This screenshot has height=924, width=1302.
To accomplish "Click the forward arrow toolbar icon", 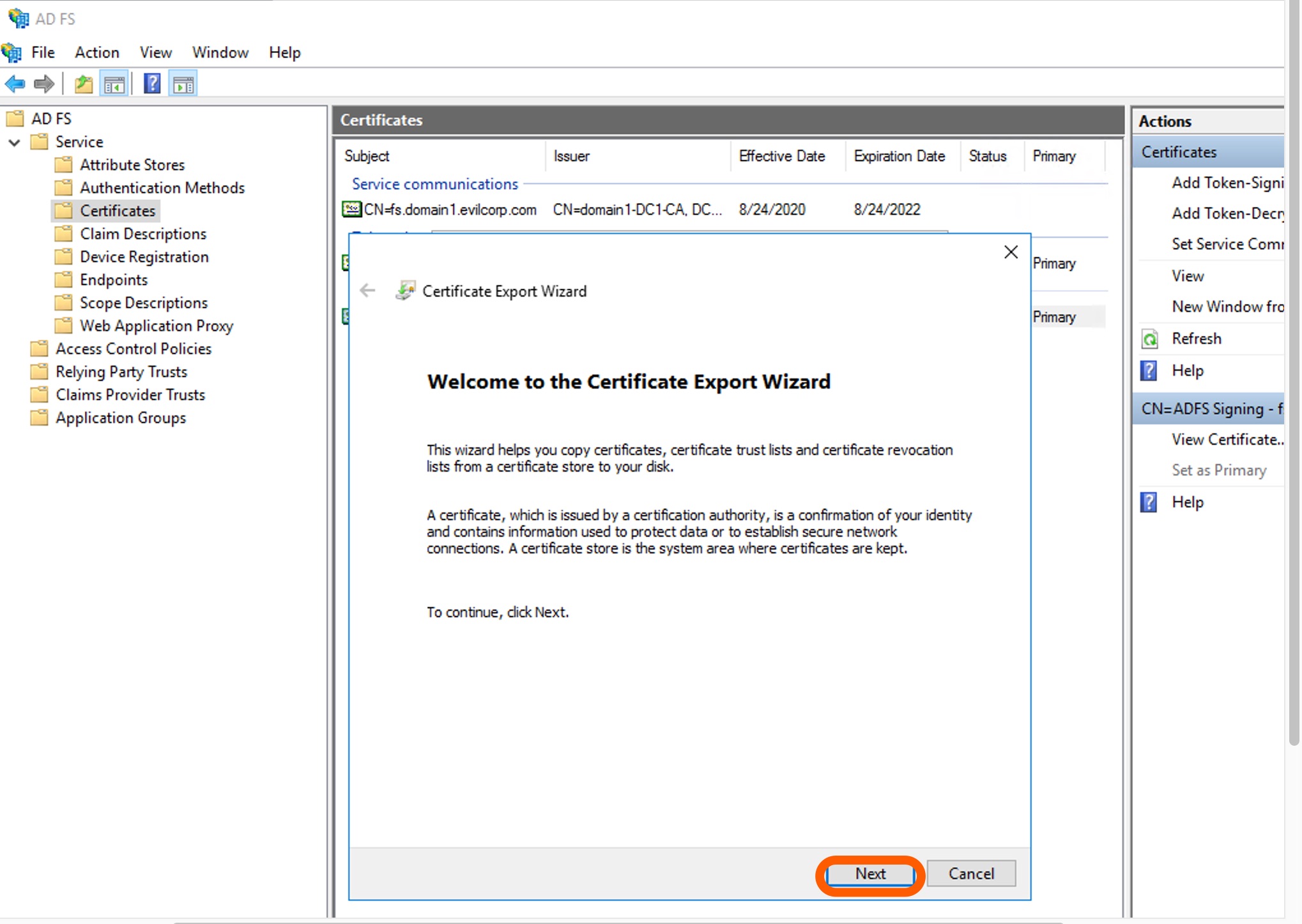I will coord(44,84).
